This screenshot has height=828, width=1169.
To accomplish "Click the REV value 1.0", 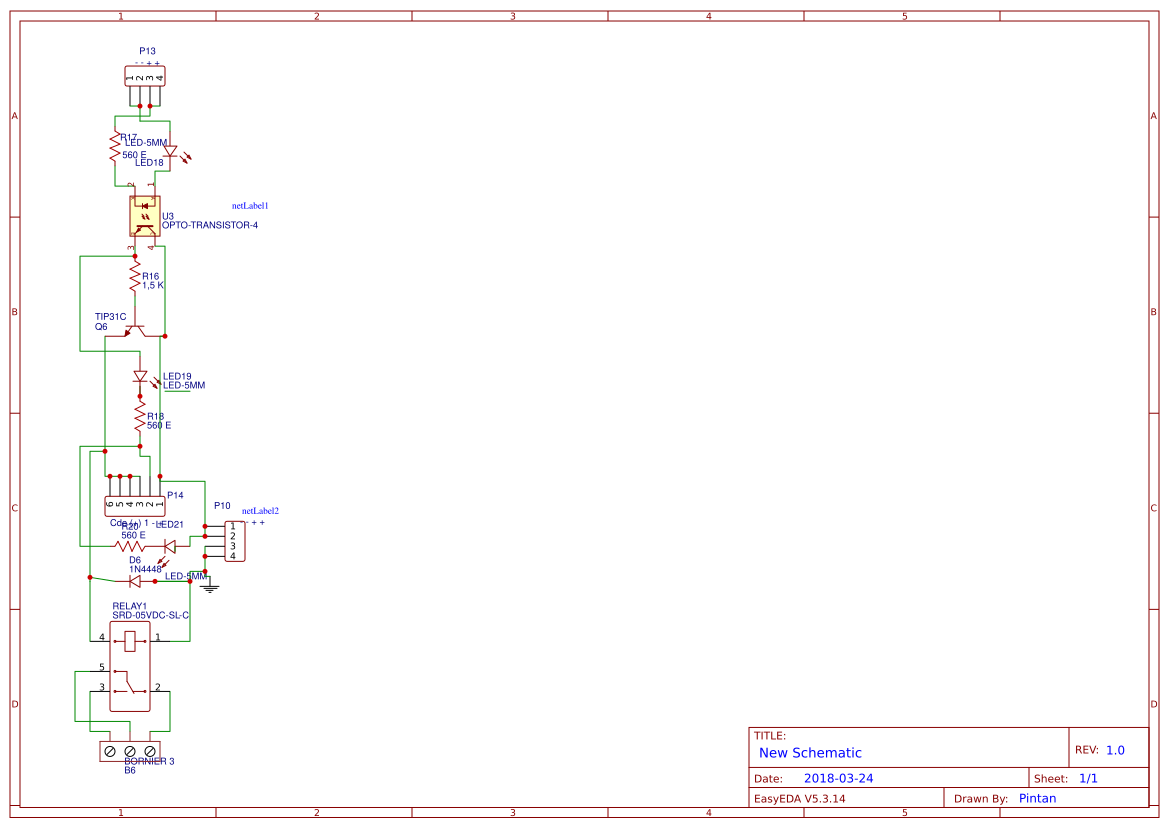I will coord(1115,750).
